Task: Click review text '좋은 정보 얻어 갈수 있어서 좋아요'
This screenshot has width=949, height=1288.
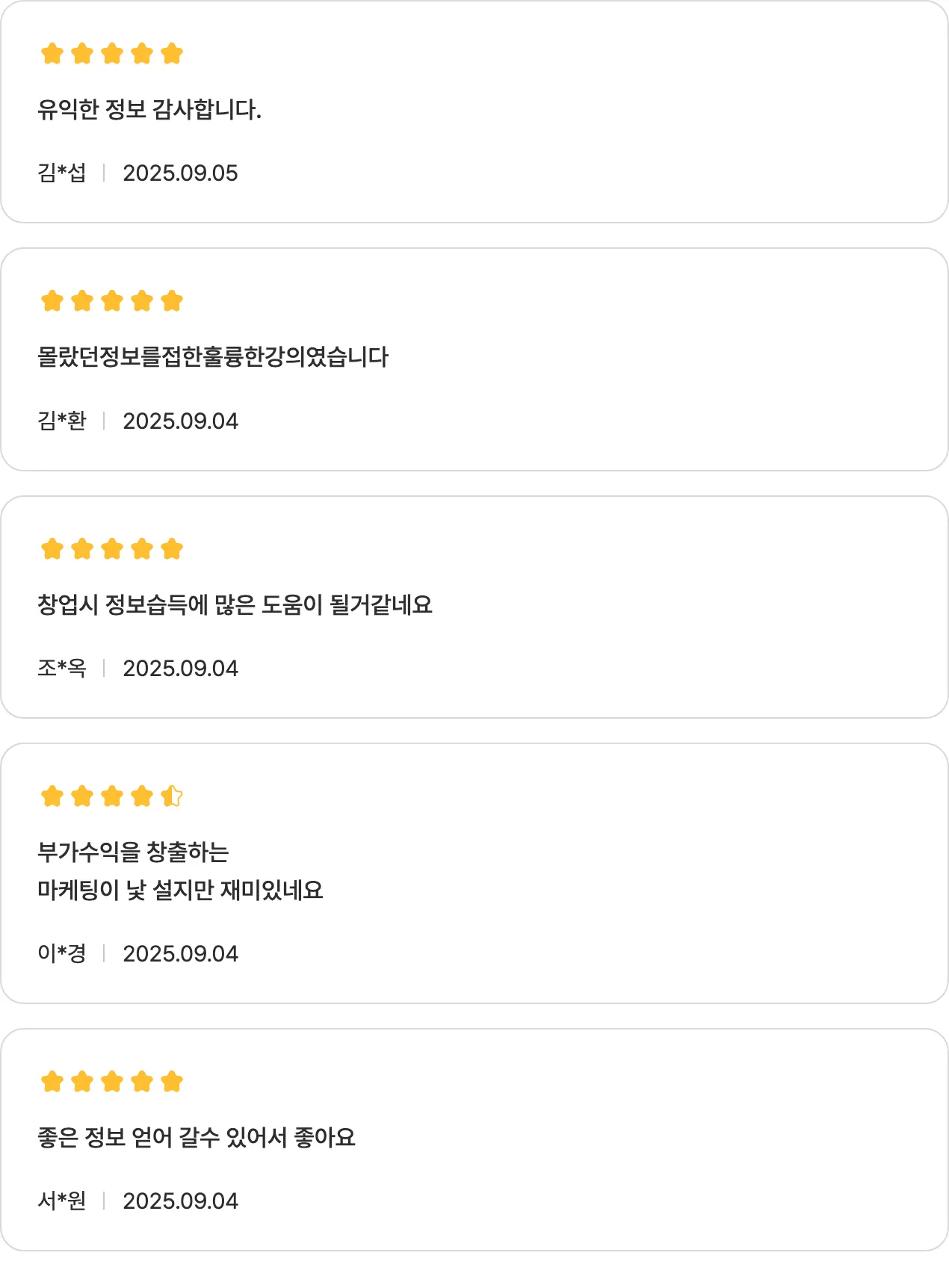Action: pos(196,1137)
